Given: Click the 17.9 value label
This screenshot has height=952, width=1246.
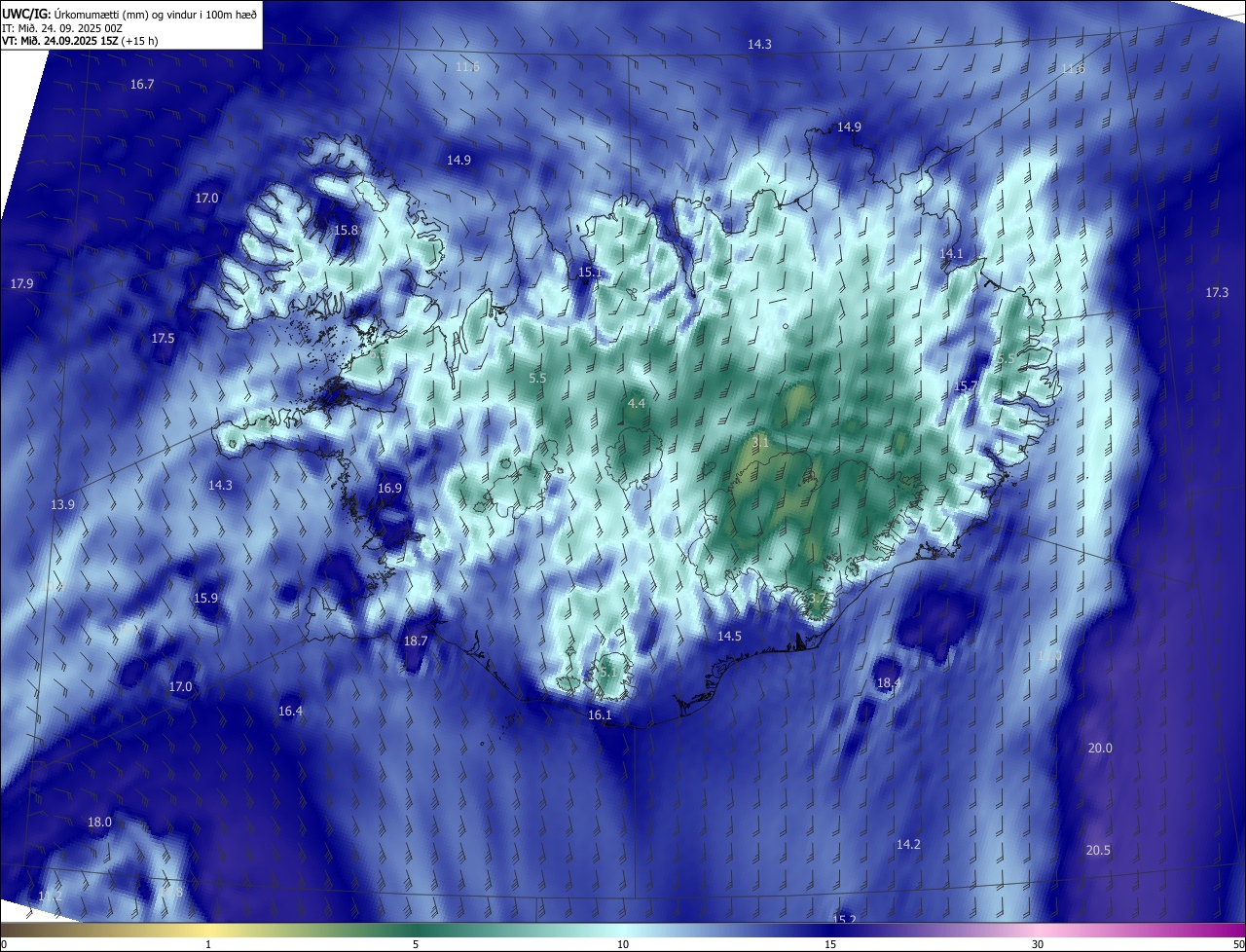Looking at the screenshot, I should point(21,284).
